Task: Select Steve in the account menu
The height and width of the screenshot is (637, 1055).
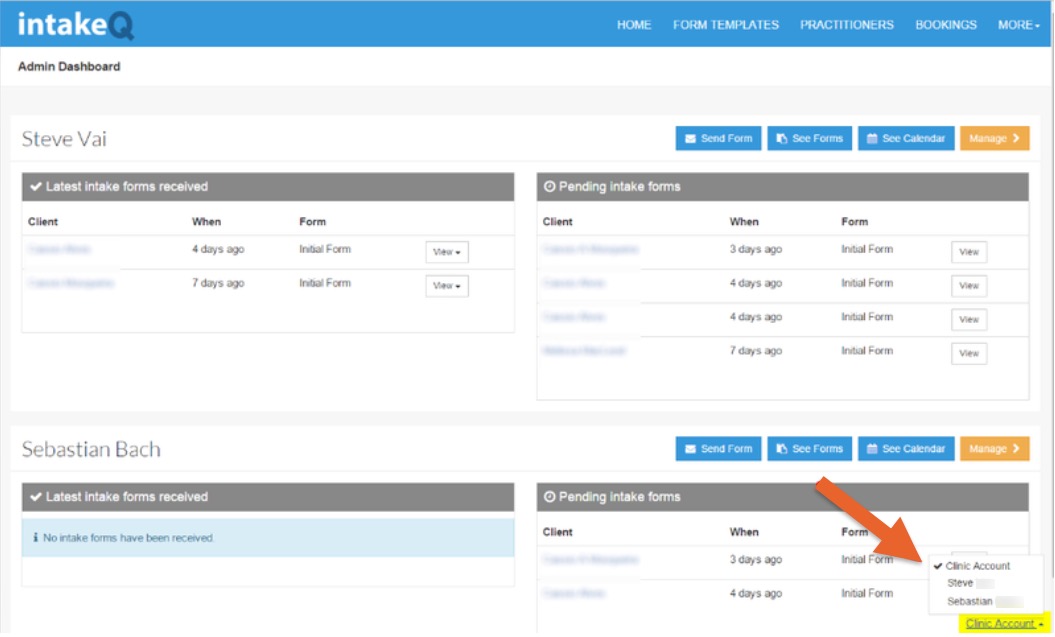Action: (x=959, y=583)
